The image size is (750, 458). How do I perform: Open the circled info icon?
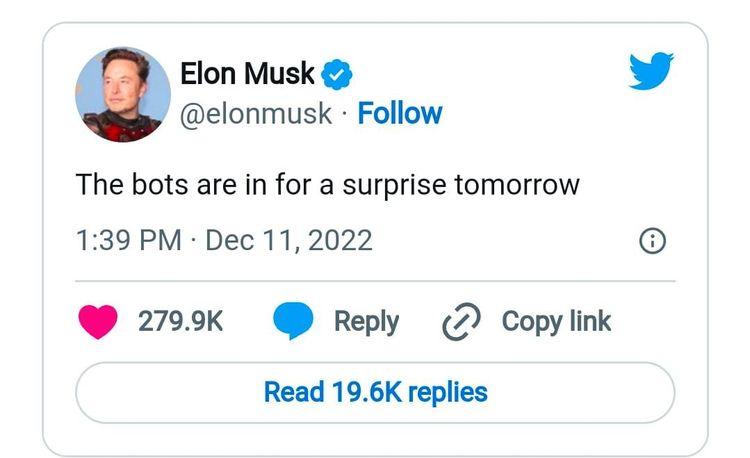(x=652, y=241)
